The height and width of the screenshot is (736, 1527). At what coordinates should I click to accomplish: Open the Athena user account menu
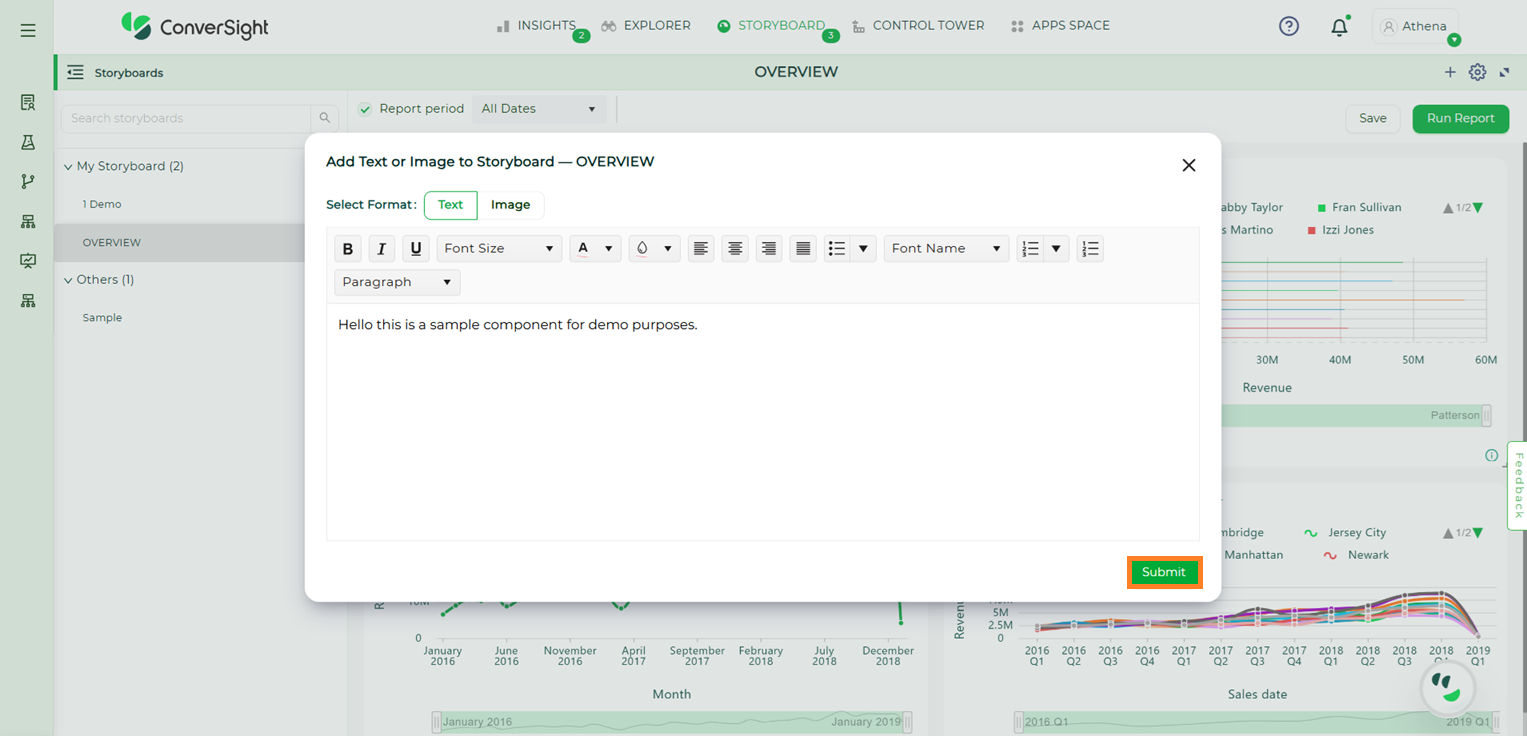[1414, 27]
